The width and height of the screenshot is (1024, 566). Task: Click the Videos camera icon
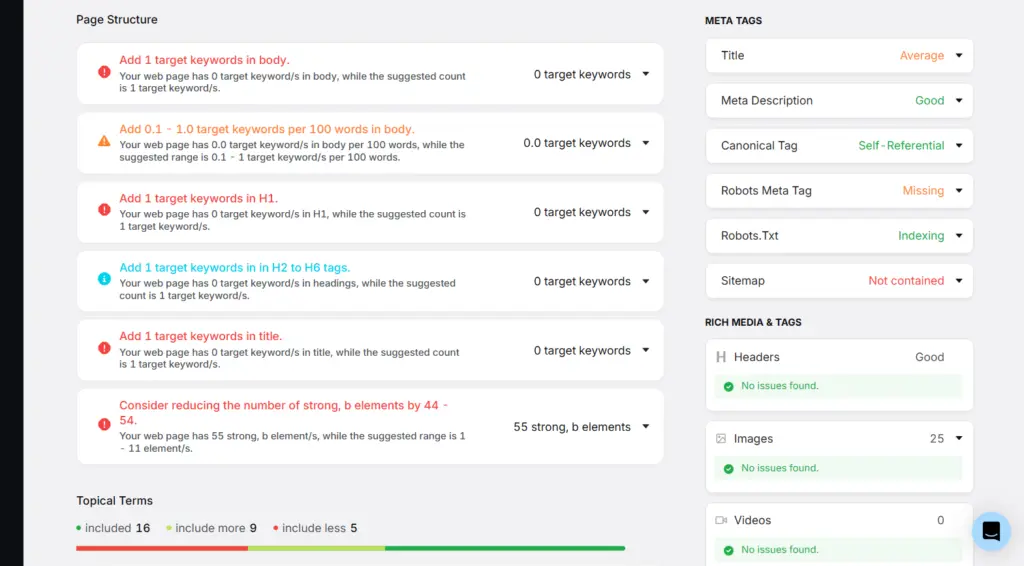tap(721, 520)
